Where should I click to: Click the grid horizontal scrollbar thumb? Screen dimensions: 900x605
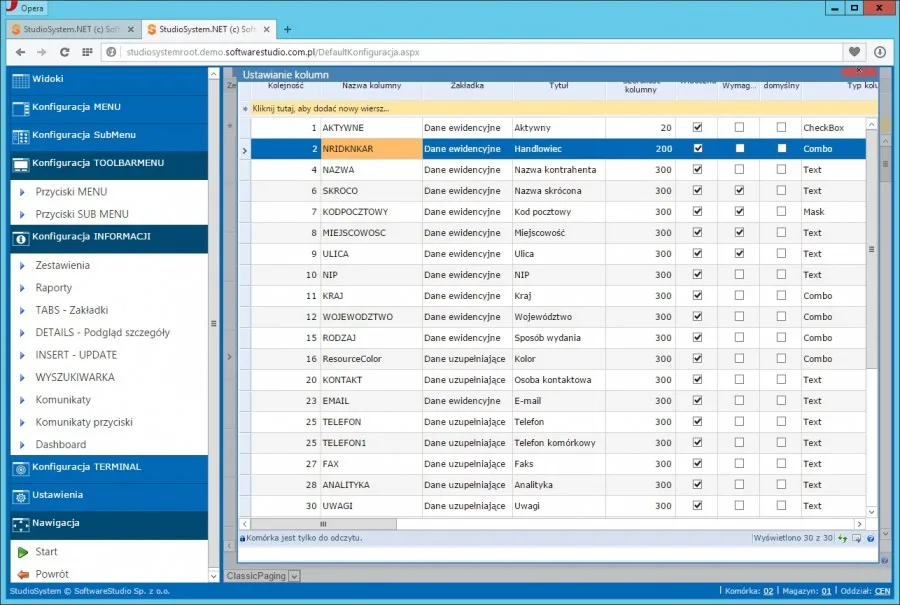[x=323, y=524]
